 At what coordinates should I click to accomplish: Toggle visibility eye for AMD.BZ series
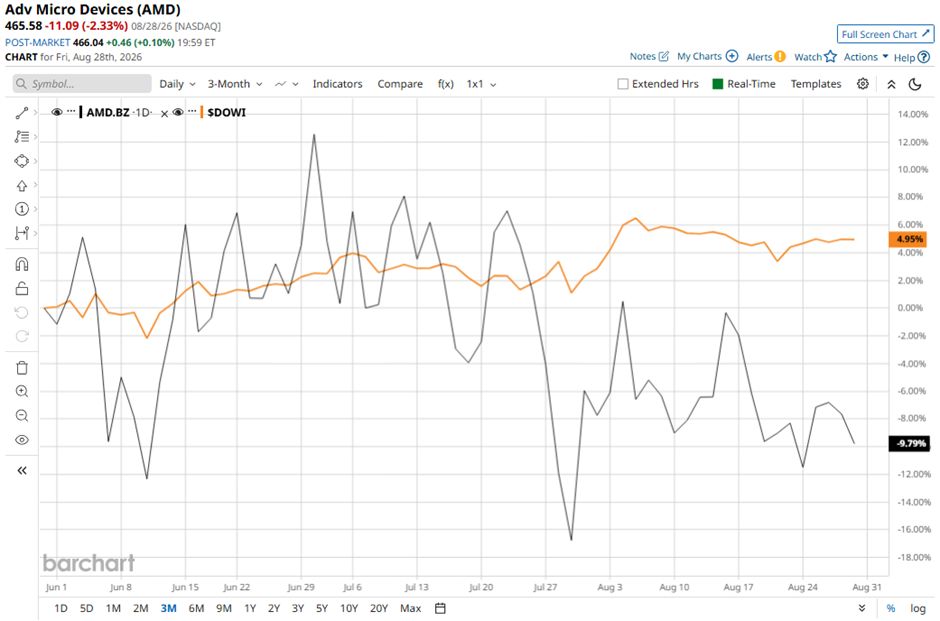point(56,112)
